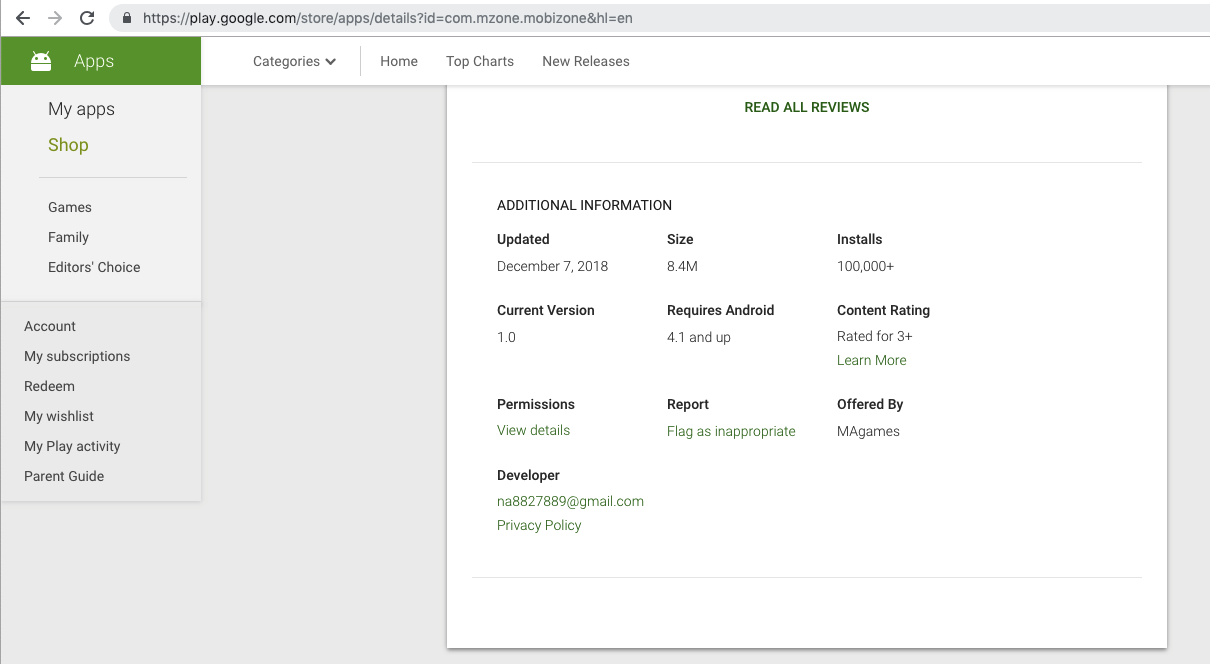Image resolution: width=1210 pixels, height=664 pixels.
Task: Open My subscriptions
Action: point(77,356)
